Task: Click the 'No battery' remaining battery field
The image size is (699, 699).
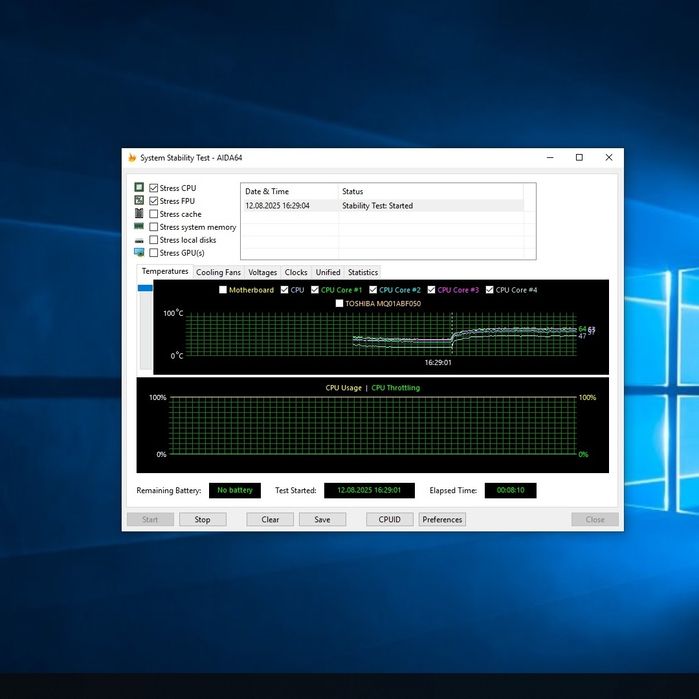Action: [235, 490]
